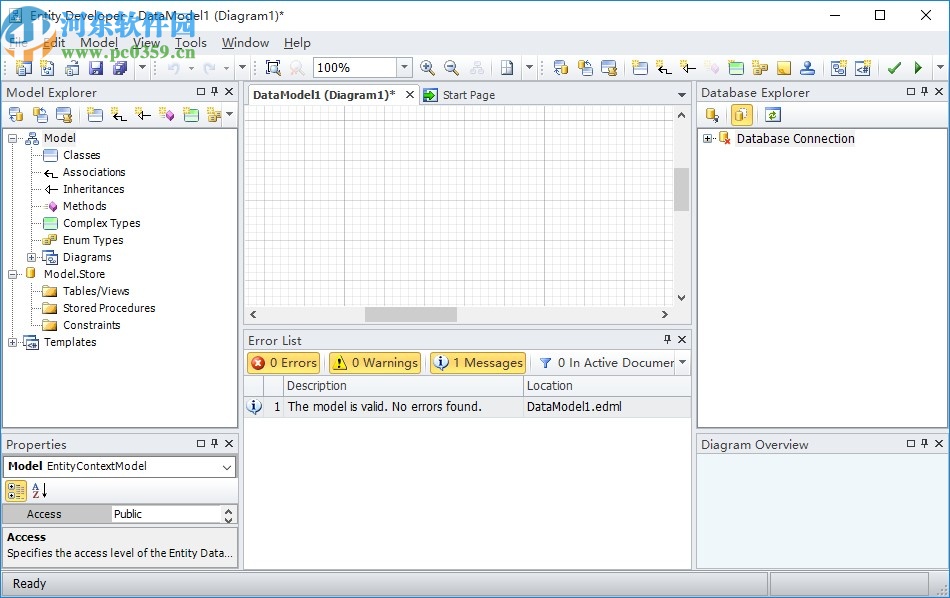Screen dimensions: 950x598
Task: Click the green Generate Code play icon
Action: [918, 68]
